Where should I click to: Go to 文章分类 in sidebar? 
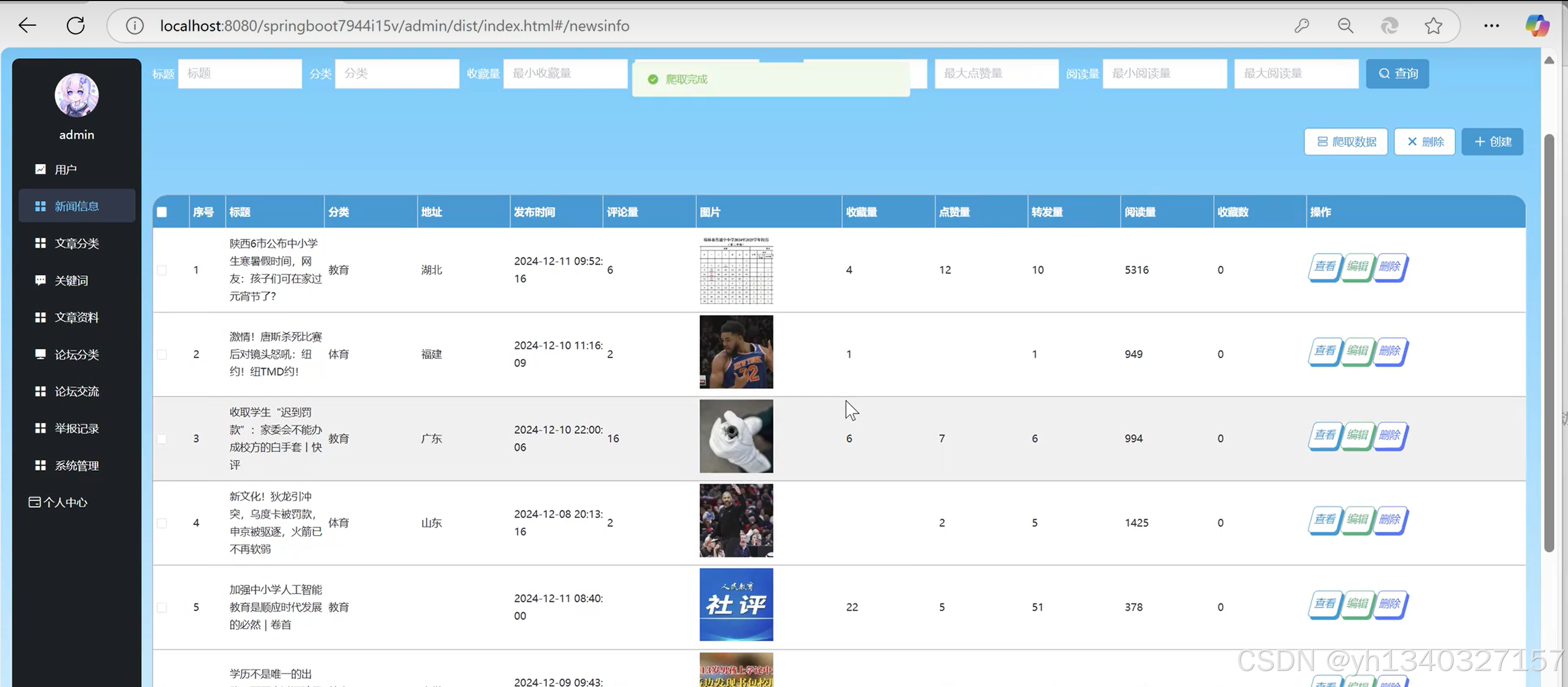77,243
